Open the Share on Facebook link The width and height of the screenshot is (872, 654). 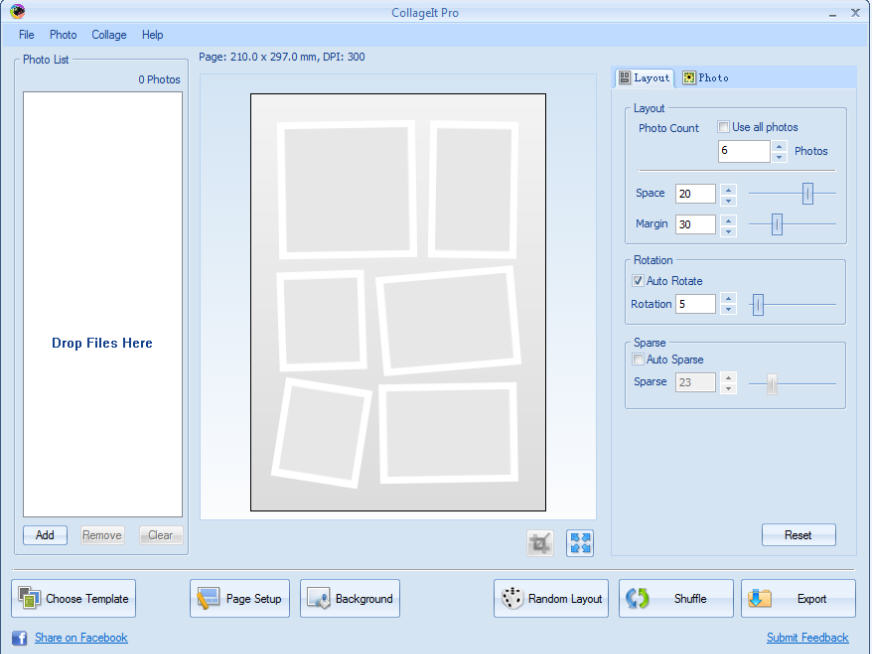(x=81, y=638)
